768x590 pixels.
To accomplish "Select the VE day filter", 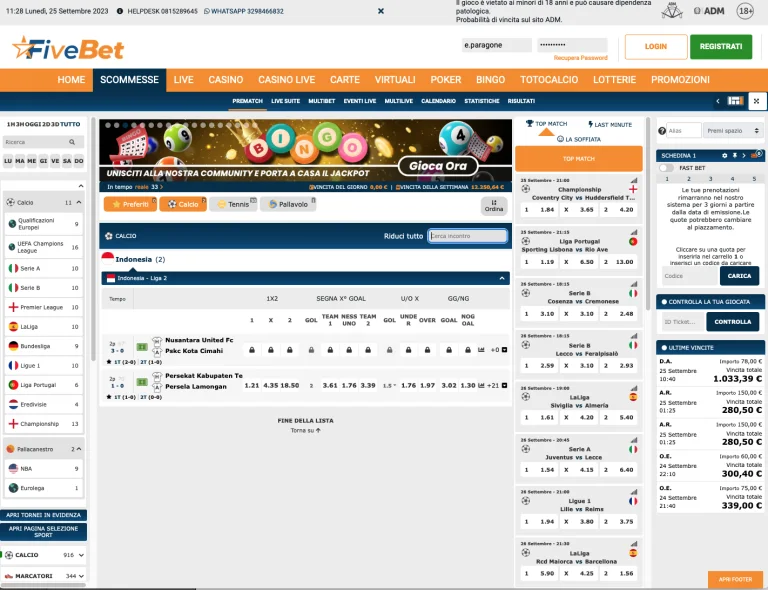I will coord(55,161).
